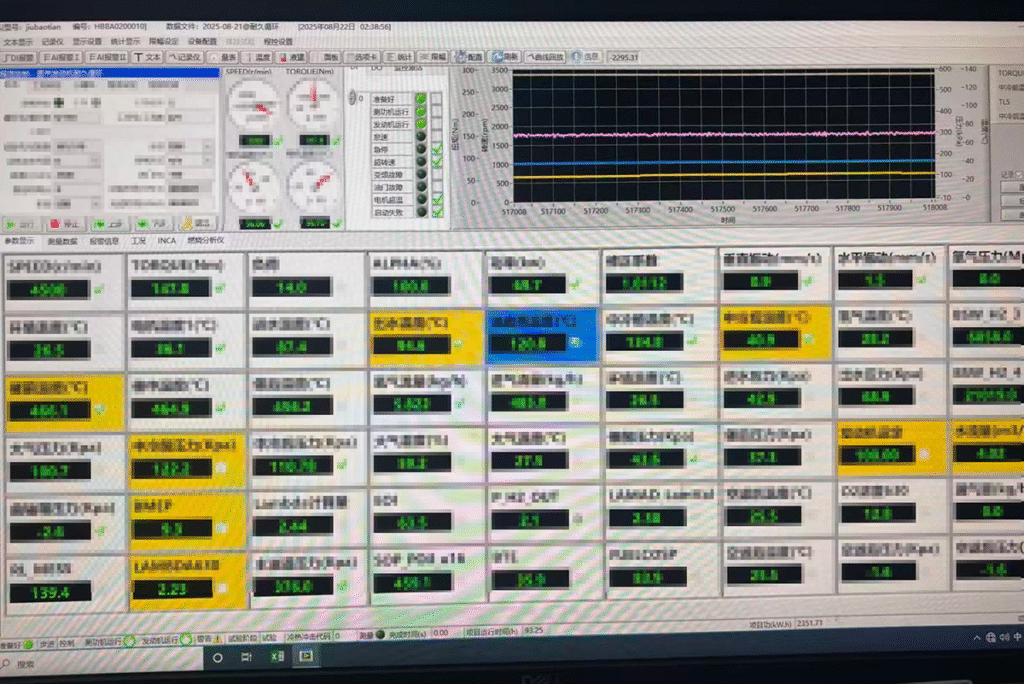Click the 文本 toolbar button
1024x684 pixels.
click(x=149, y=57)
